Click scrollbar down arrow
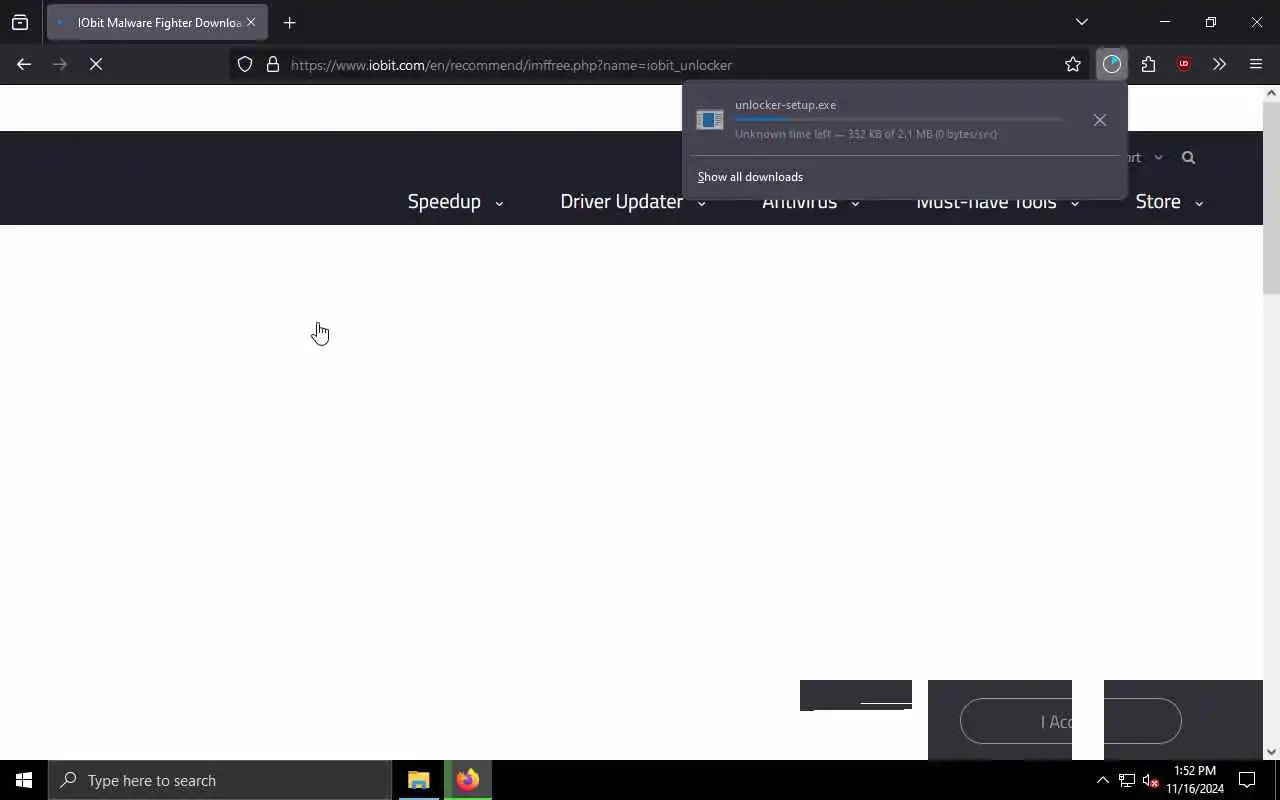Viewport: 1280px width, 800px height. click(1271, 752)
